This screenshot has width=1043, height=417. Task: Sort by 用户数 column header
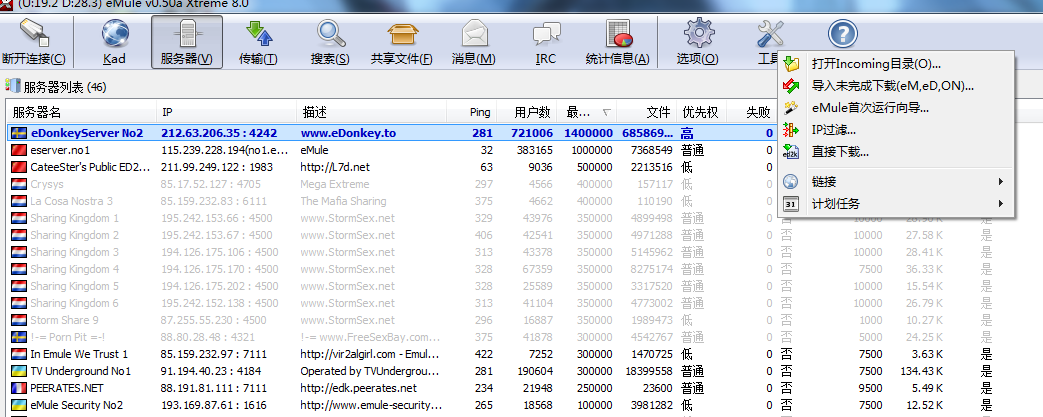click(525, 112)
